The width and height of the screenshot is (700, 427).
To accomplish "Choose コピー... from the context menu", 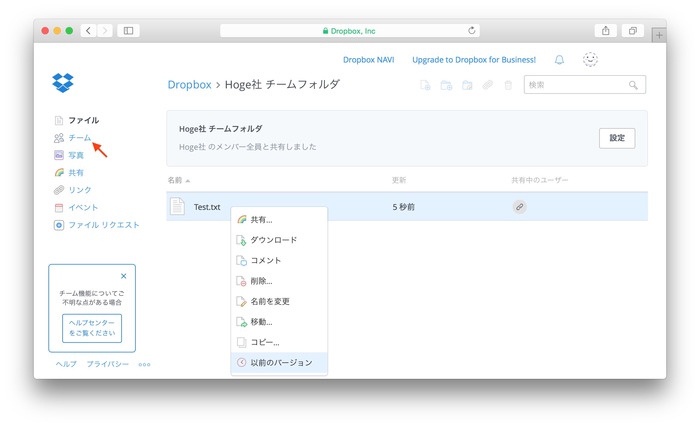I will [279, 343].
